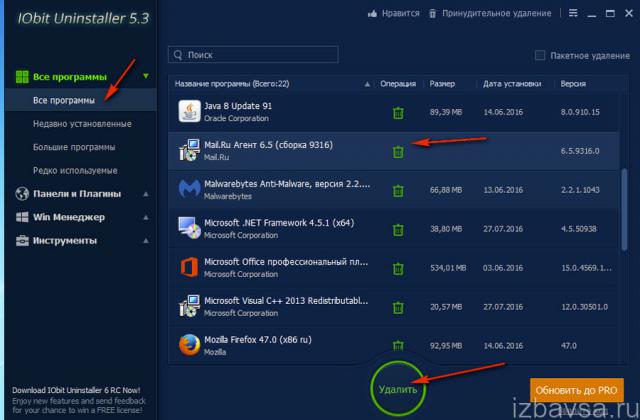Collapse the green Все программы section arrow
This screenshot has height=420, width=640.
[x=146, y=76]
